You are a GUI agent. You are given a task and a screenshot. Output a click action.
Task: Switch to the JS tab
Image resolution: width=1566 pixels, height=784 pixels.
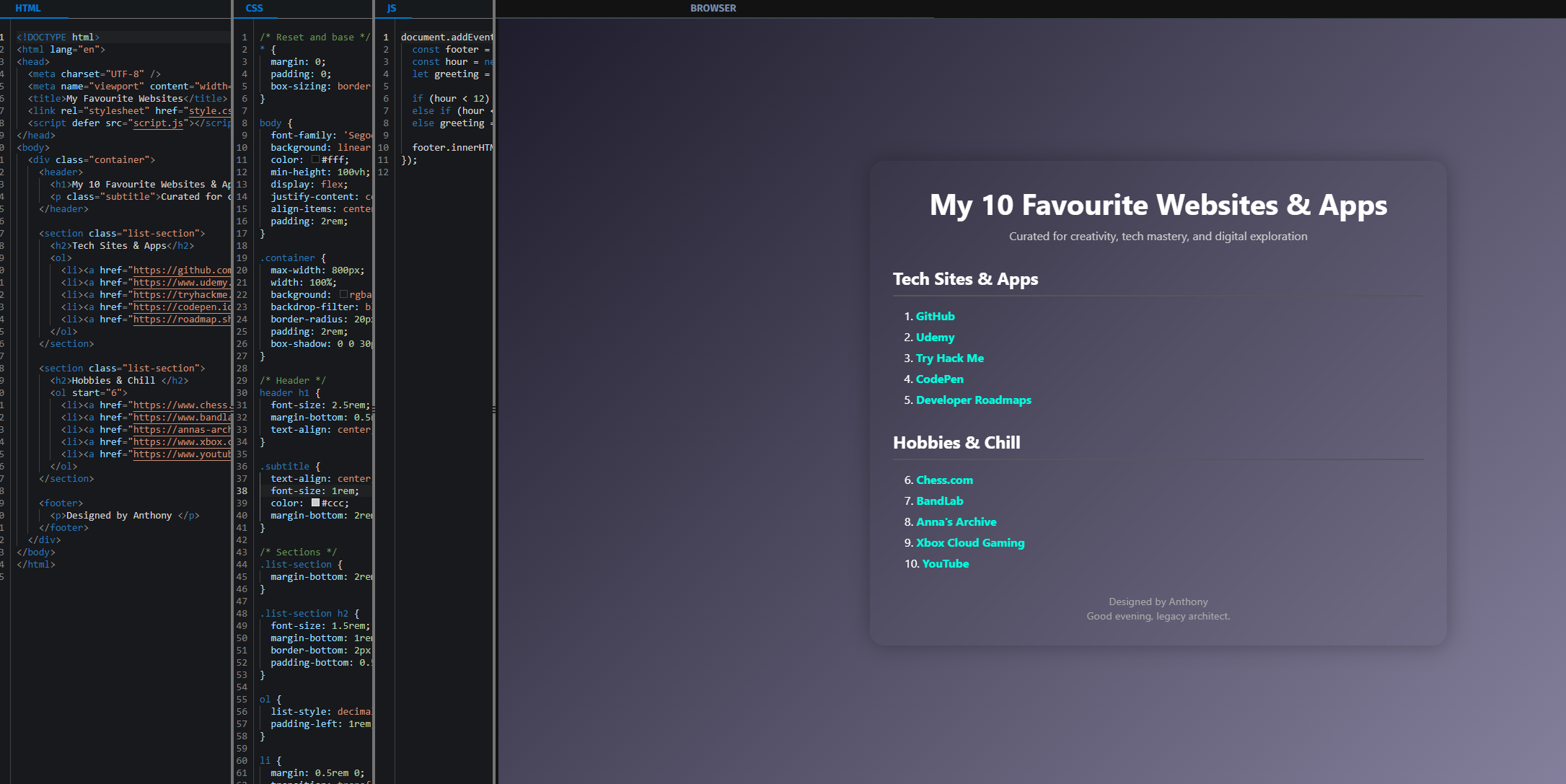click(392, 8)
